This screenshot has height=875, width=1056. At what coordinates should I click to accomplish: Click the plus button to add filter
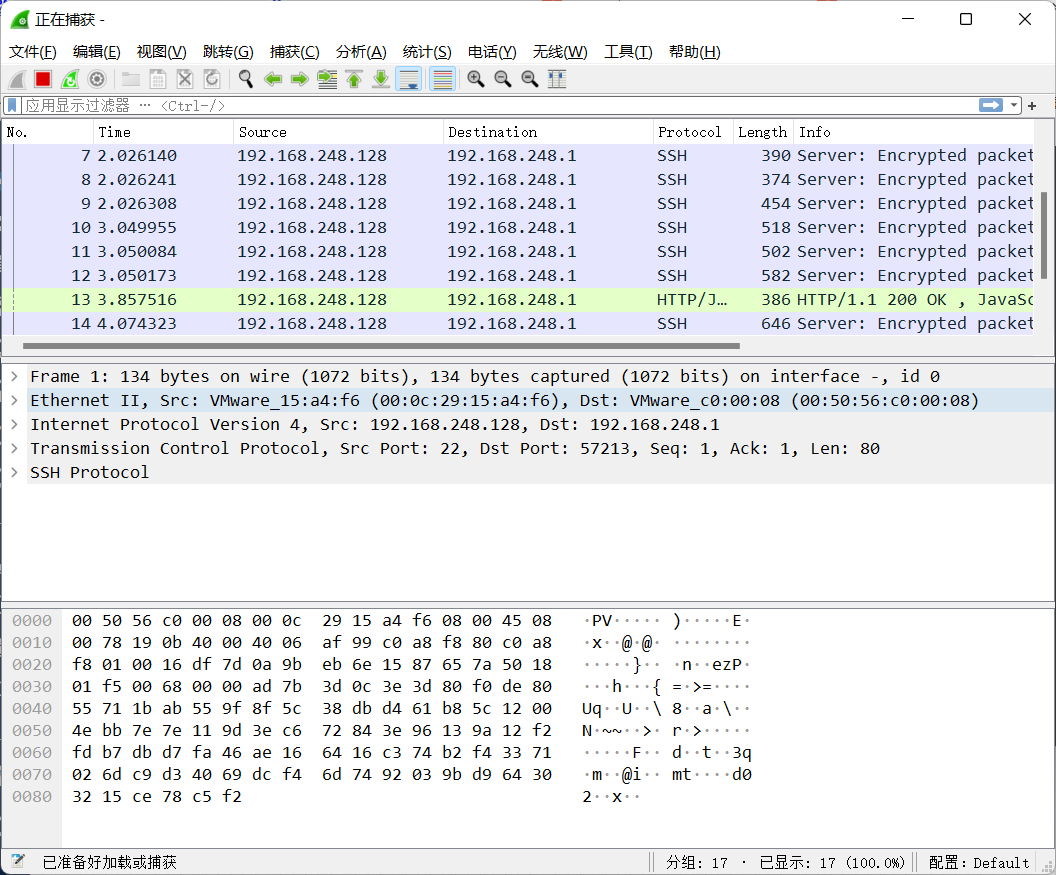(x=1033, y=105)
